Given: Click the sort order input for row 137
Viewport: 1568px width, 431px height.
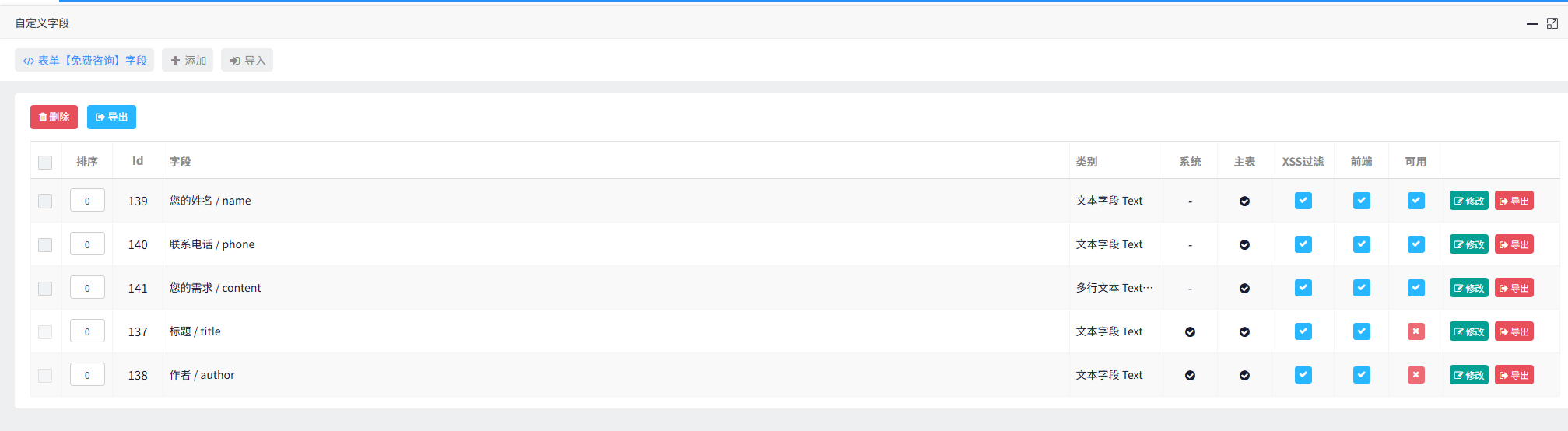Looking at the screenshot, I should pos(87,331).
